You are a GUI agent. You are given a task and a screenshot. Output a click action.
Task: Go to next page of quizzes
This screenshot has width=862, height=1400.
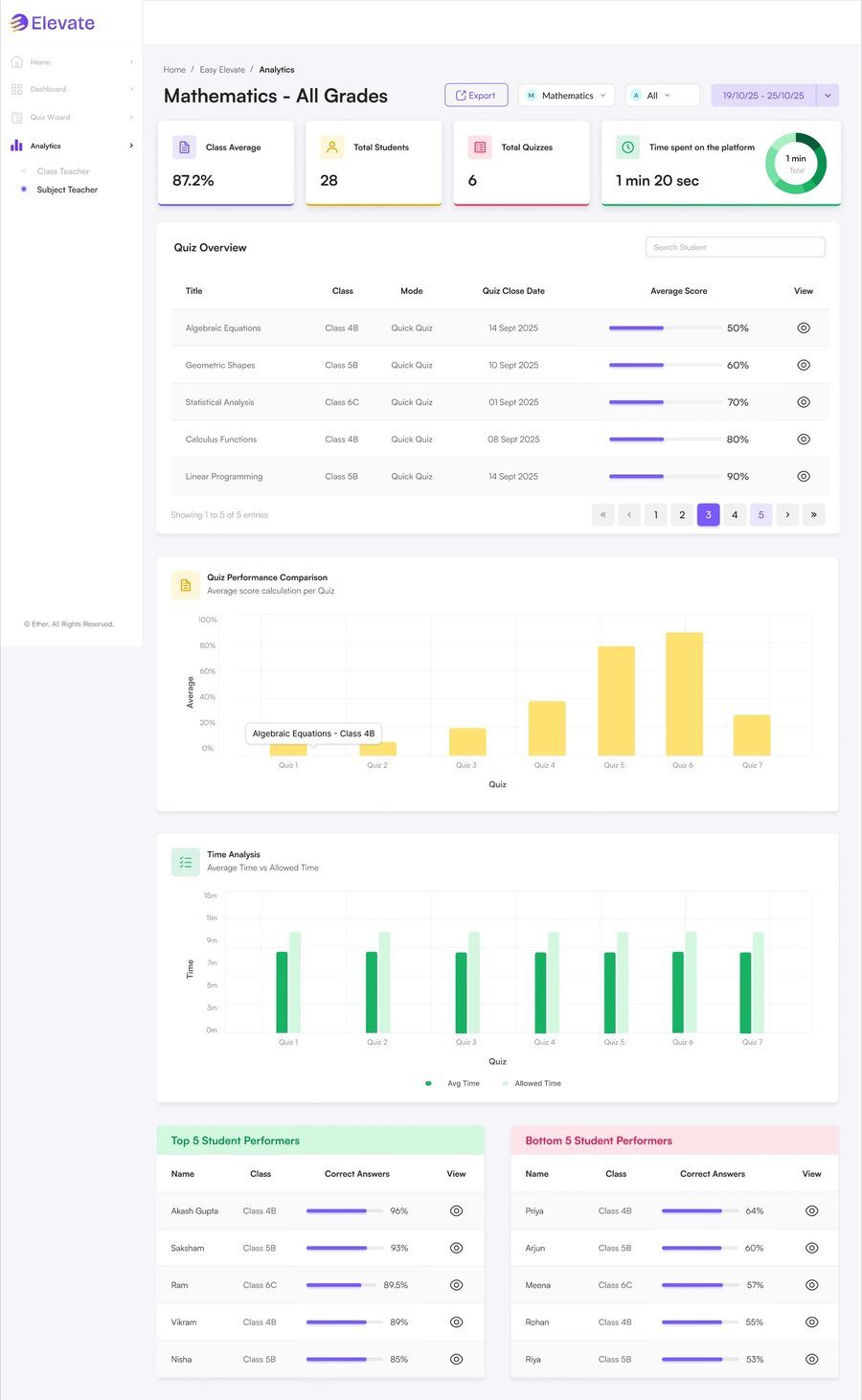tap(787, 514)
